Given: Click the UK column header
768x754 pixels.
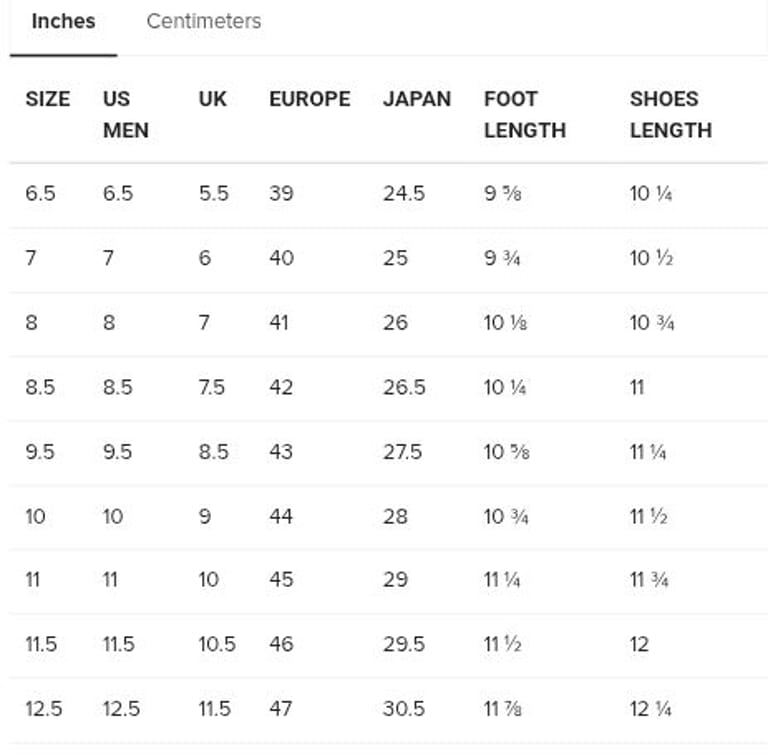Looking at the screenshot, I should coord(212,99).
